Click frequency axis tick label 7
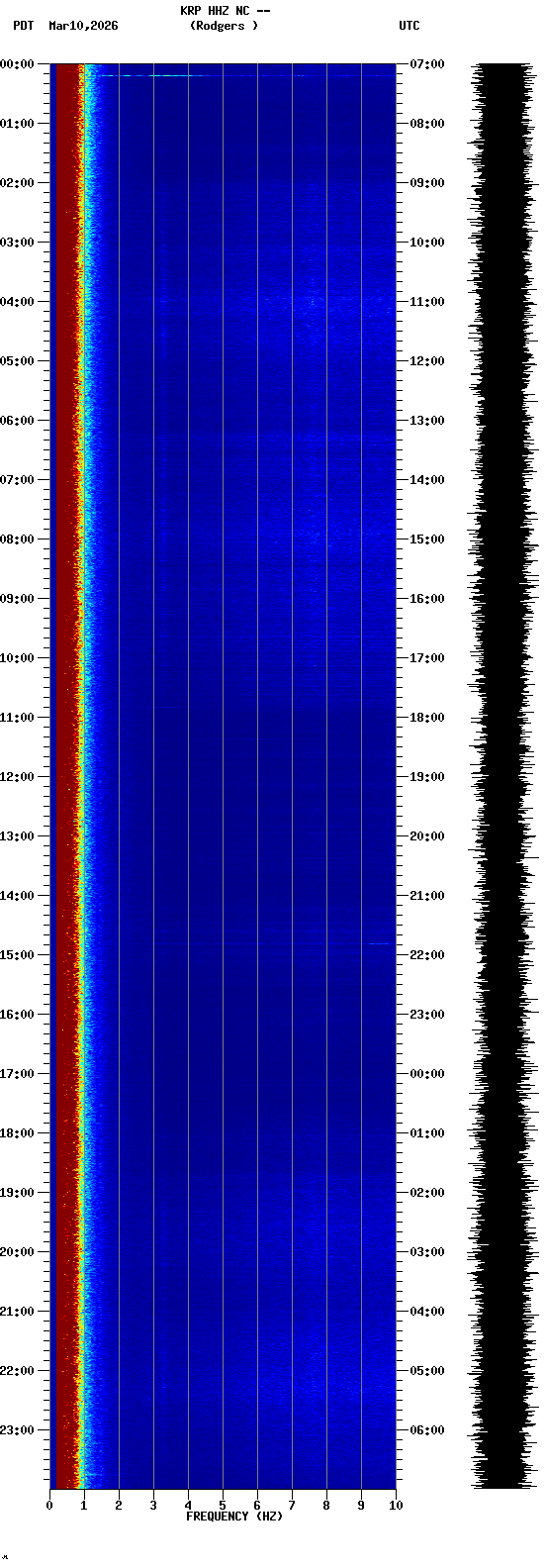Image resolution: width=546 pixels, height=1568 pixels. (292, 1506)
